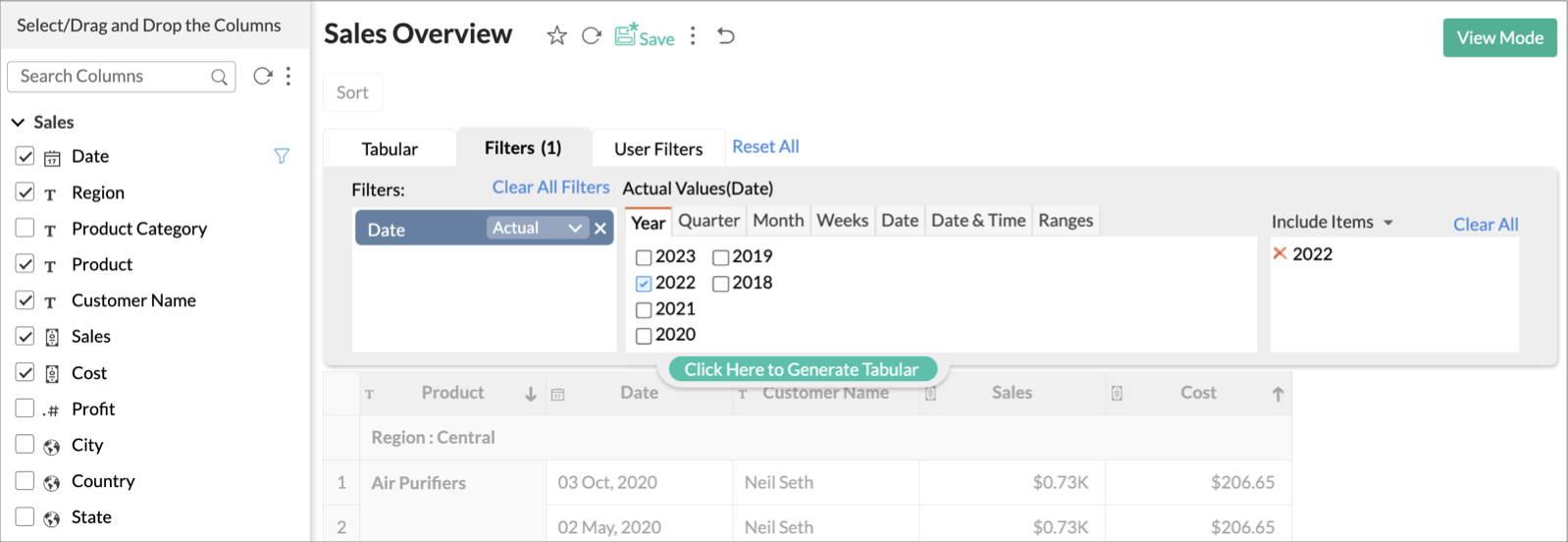Click the Reset All link
1568x542 pixels.
click(765, 146)
